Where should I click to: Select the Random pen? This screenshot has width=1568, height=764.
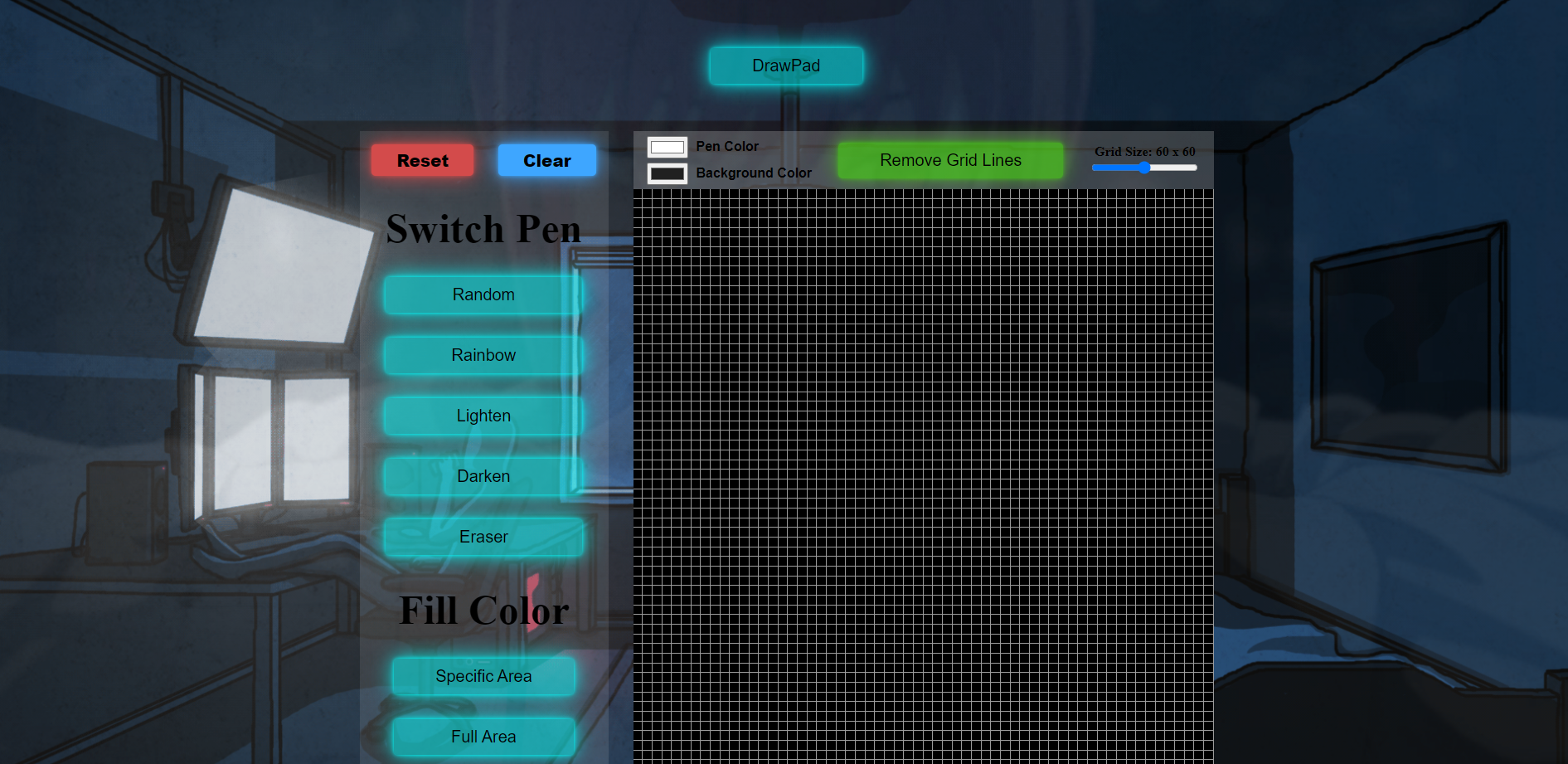pos(483,294)
